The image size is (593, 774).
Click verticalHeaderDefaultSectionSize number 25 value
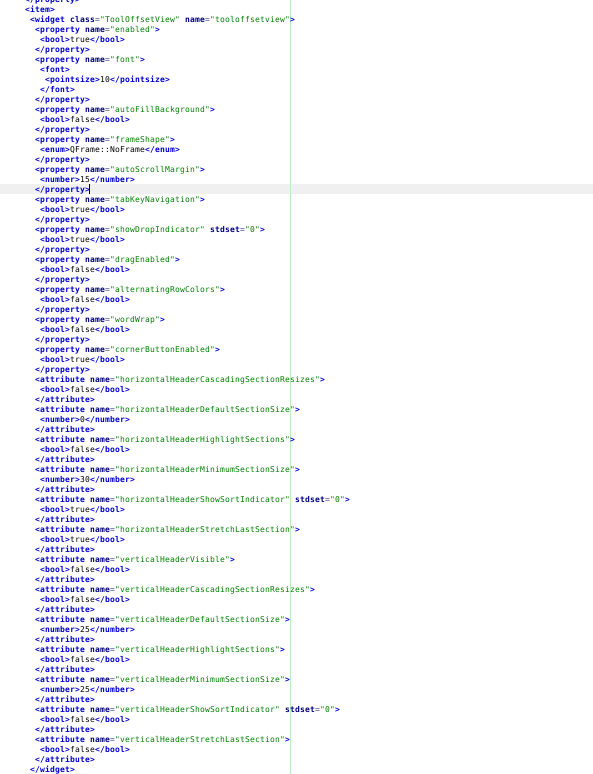[x=85, y=629]
